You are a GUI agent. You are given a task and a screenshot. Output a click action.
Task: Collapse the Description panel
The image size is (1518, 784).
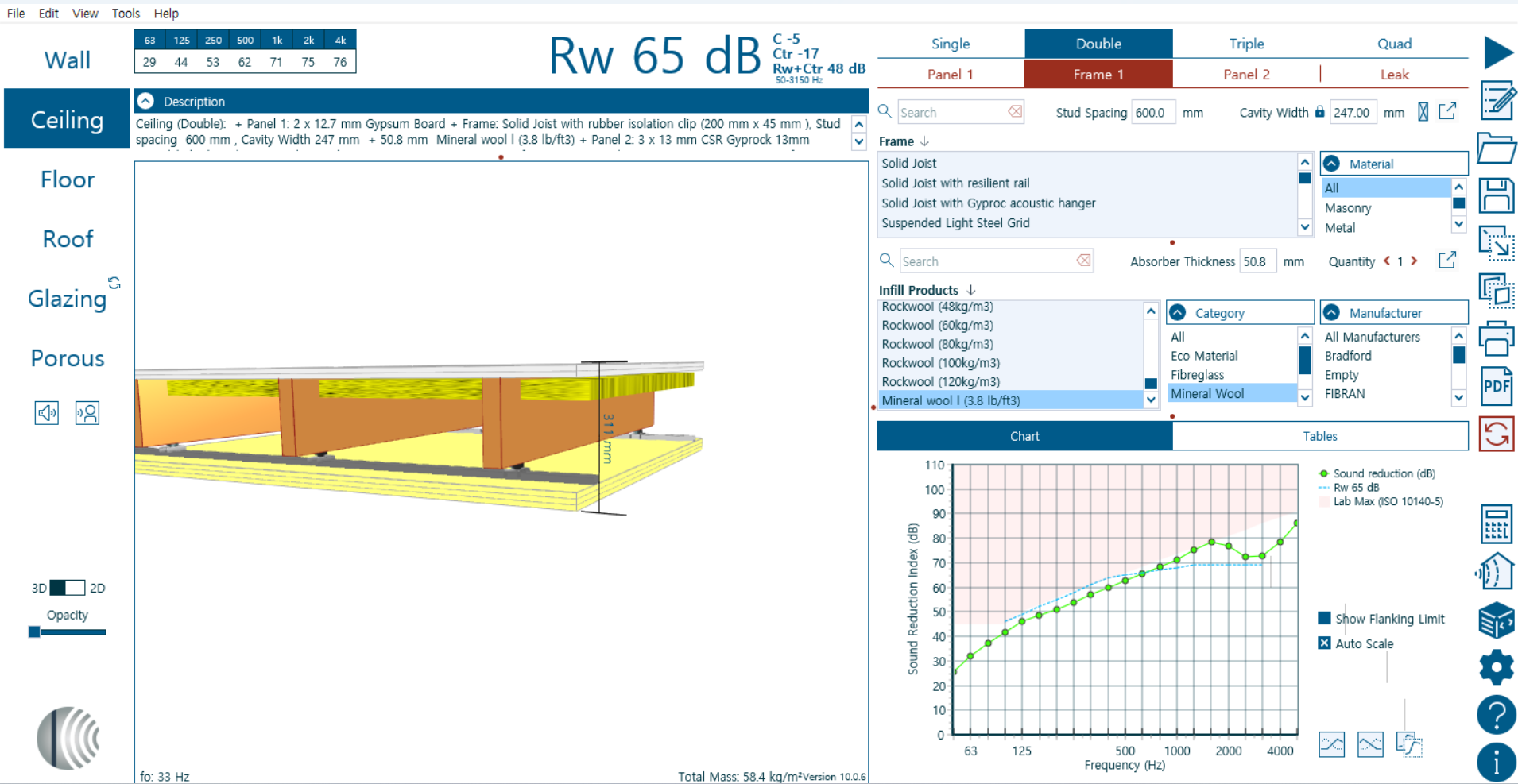tap(145, 101)
